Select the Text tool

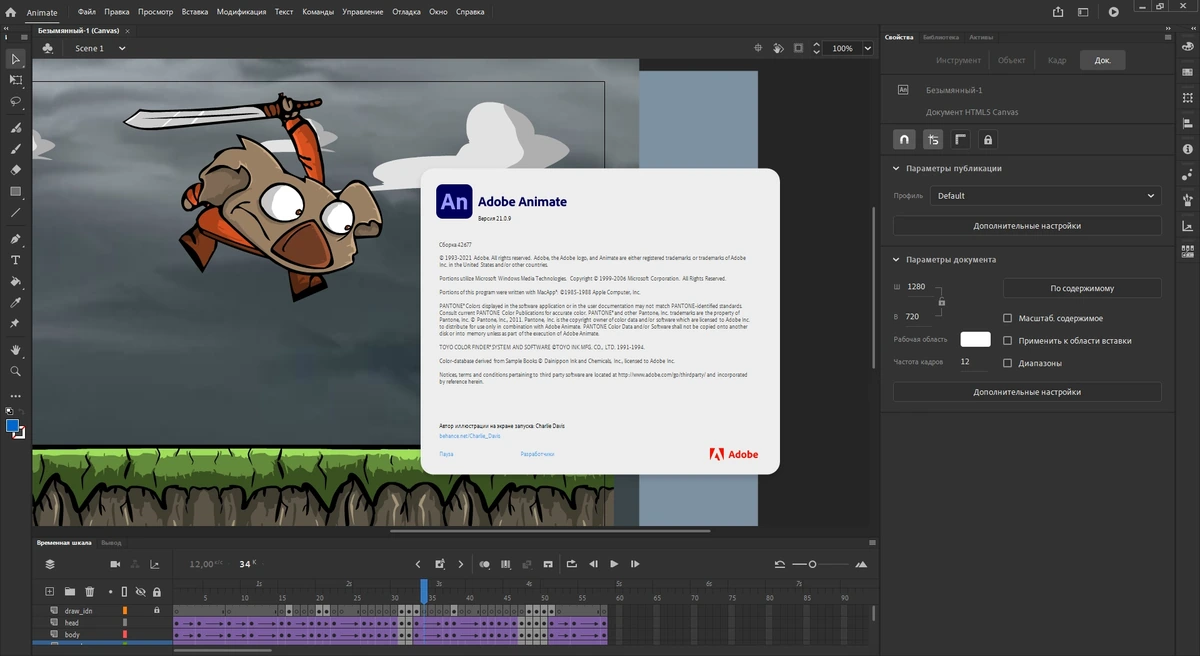(x=15, y=260)
